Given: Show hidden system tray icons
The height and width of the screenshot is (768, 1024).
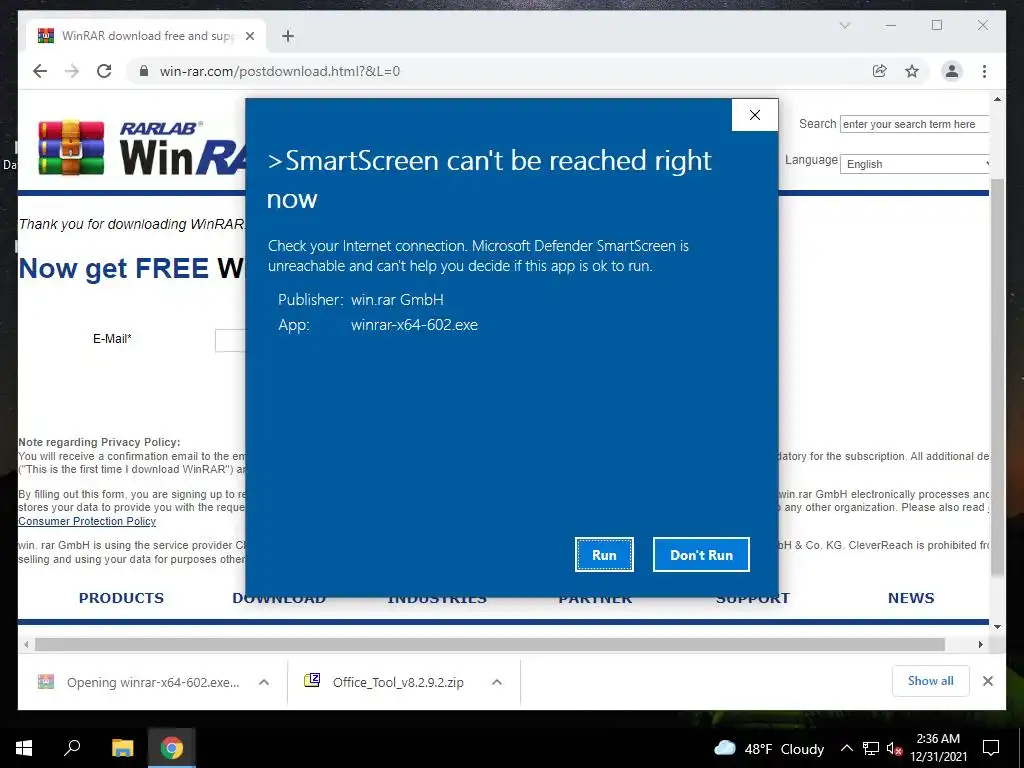Looking at the screenshot, I should pos(846,748).
